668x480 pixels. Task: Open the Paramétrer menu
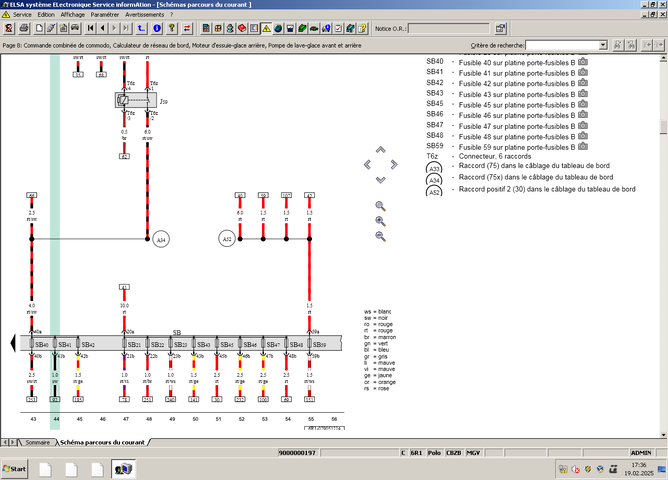tap(104, 15)
